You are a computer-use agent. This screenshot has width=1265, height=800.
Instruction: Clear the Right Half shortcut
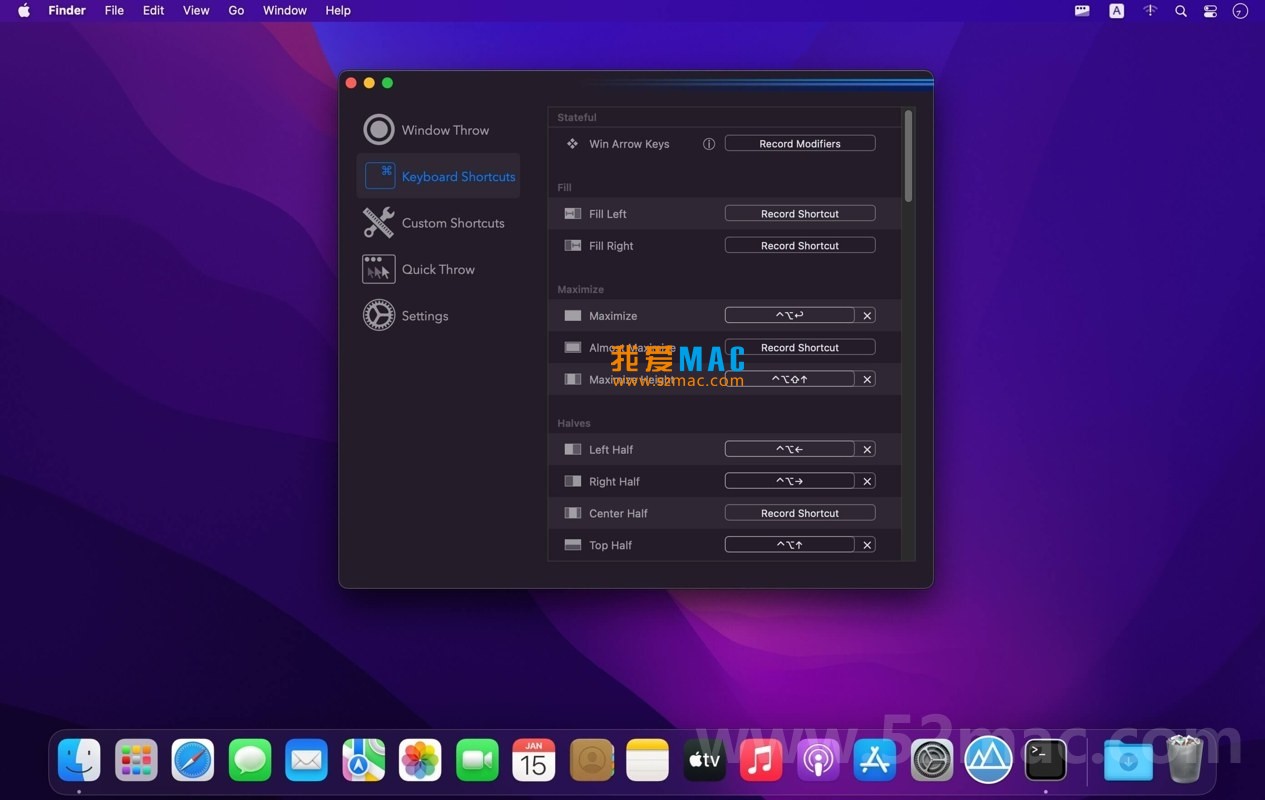click(868, 482)
